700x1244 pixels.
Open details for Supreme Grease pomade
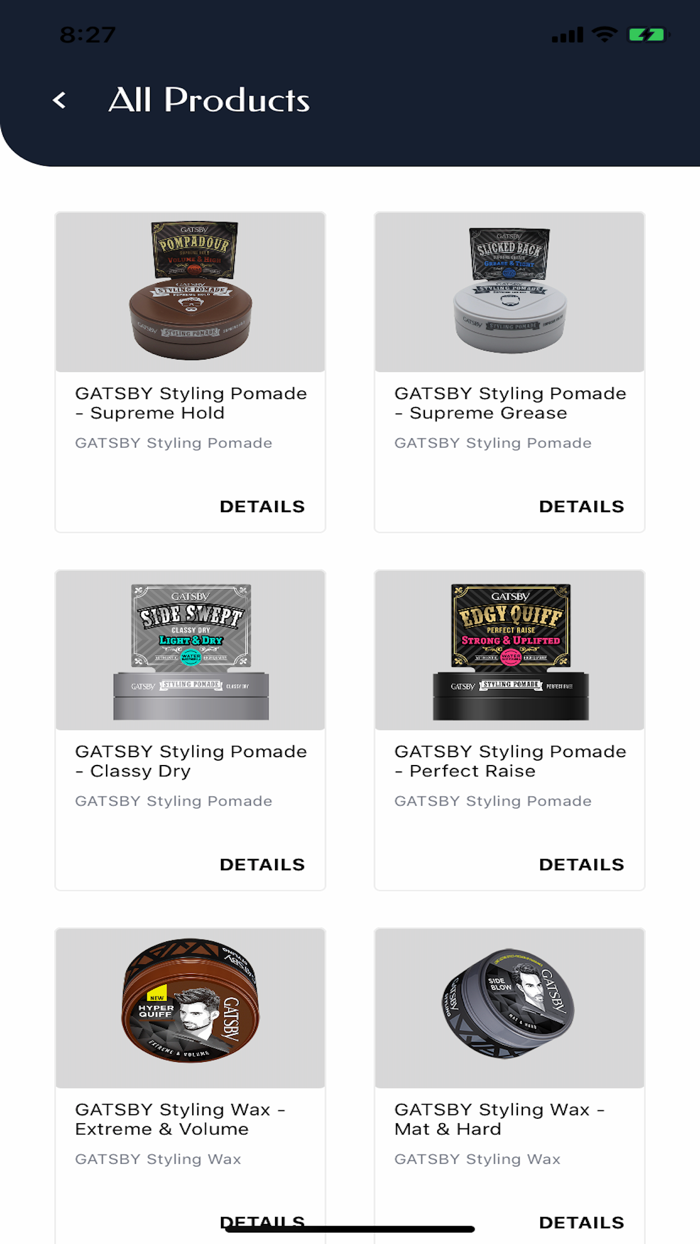tap(581, 506)
